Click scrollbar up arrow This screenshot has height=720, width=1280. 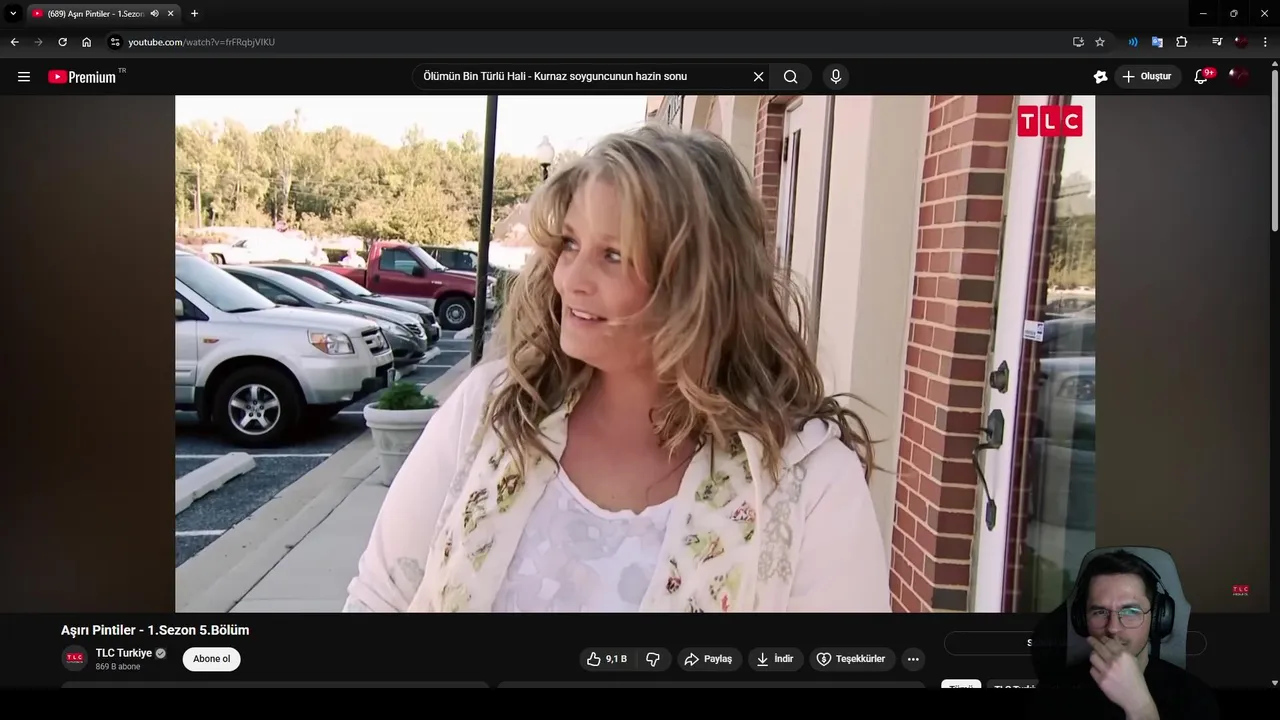pos(1274,63)
